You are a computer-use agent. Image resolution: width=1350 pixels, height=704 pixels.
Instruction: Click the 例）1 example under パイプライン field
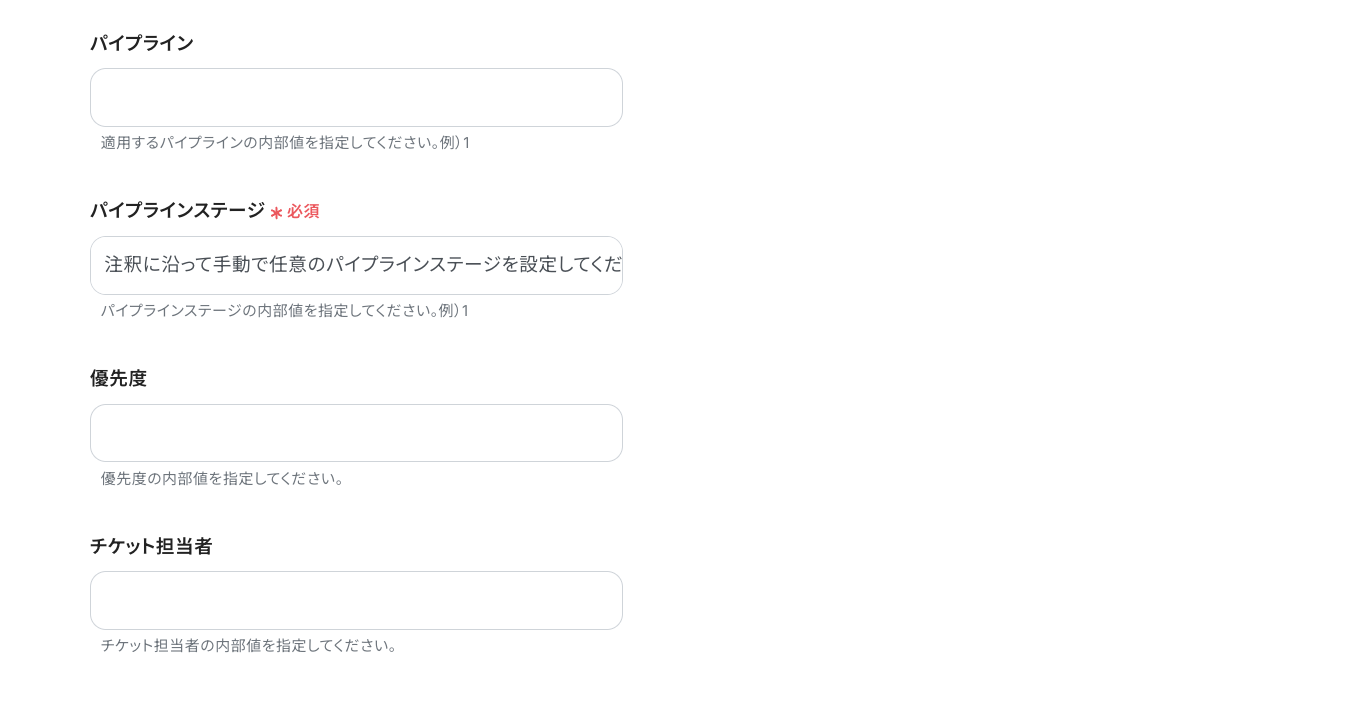coord(455,143)
